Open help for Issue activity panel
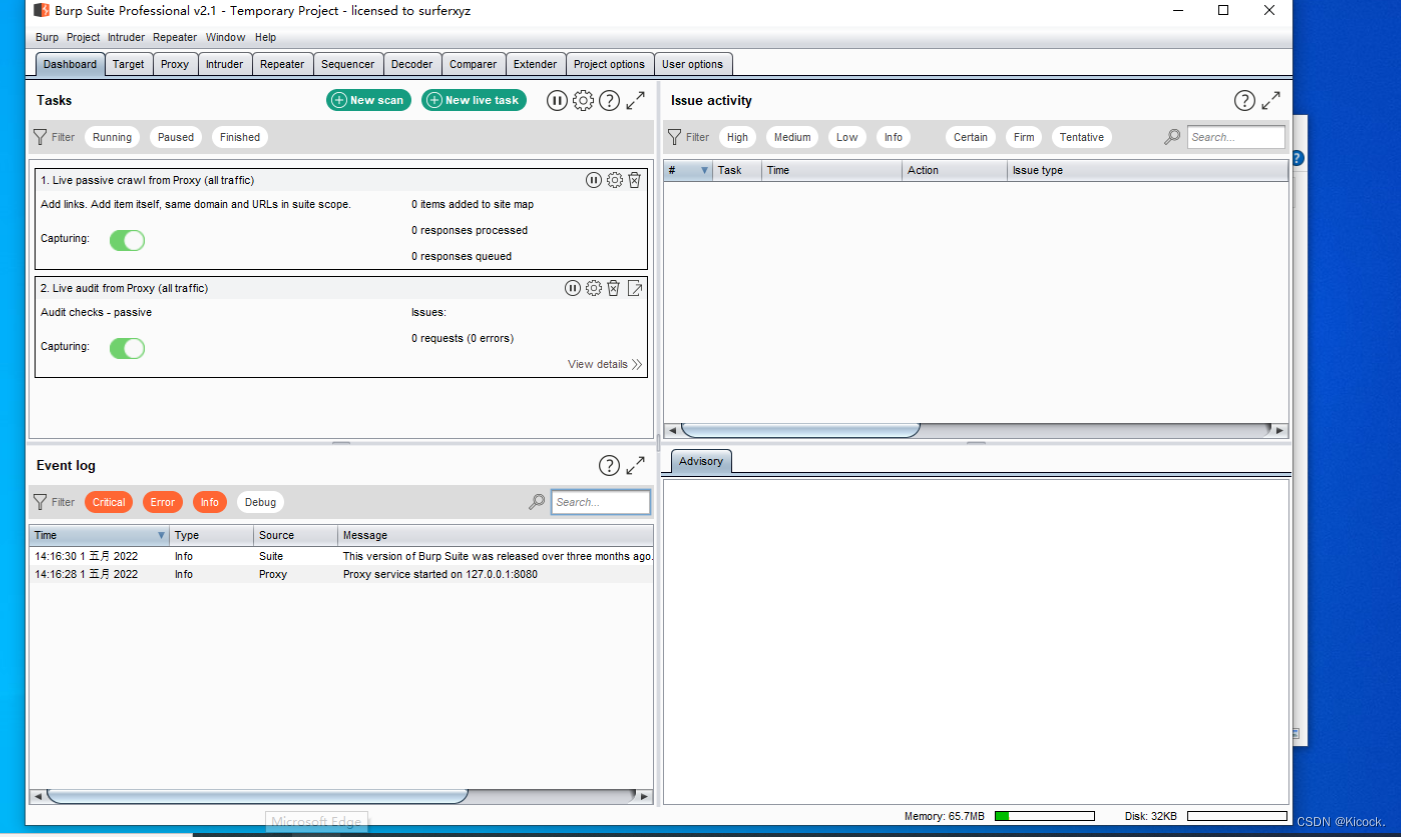1401x837 pixels. tap(1244, 100)
